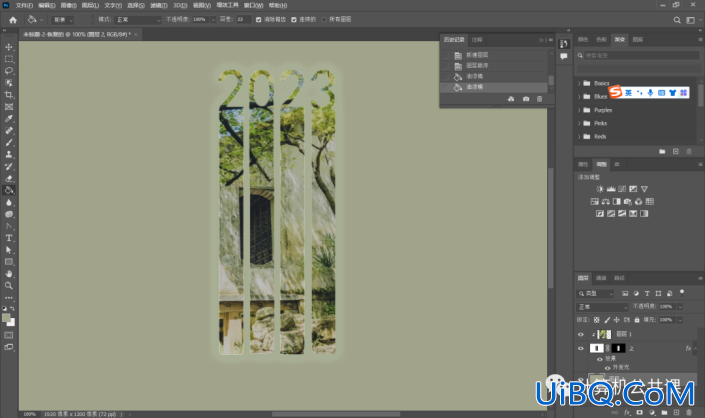Open the Brightness/Contrast sun adjustment
This screenshot has width=705, height=418.
click(x=600, y=189)
